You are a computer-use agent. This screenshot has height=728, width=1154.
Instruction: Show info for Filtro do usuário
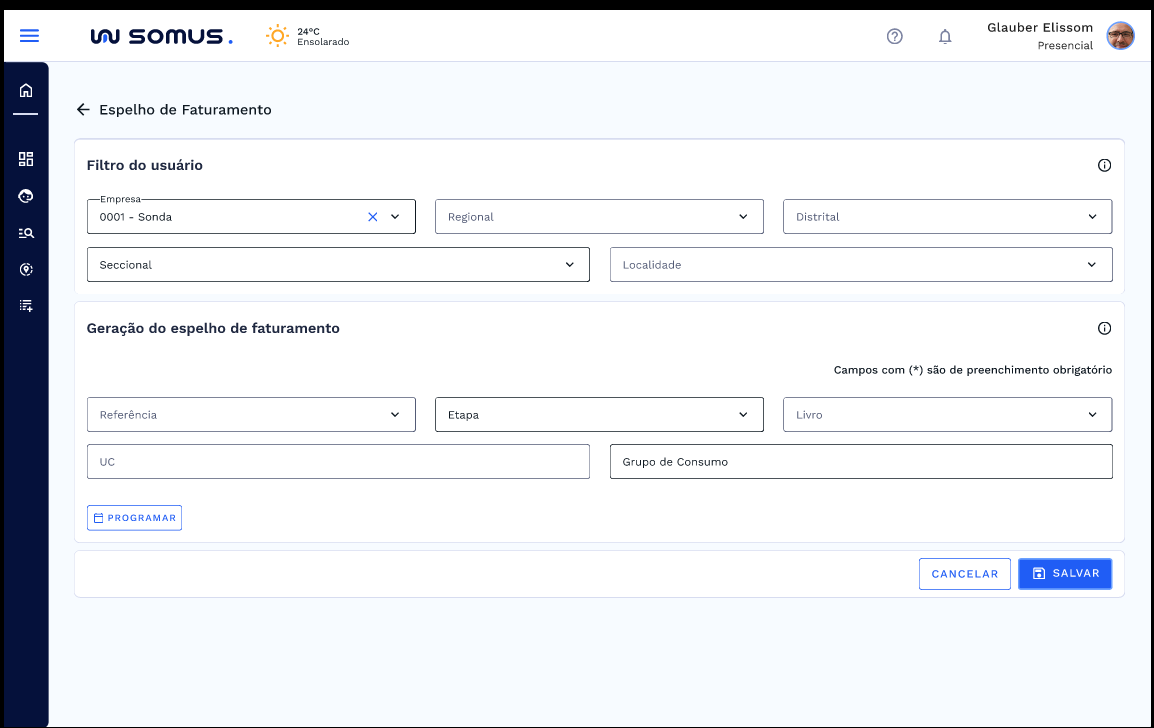pyautogui.click(x=1104, y=166)
